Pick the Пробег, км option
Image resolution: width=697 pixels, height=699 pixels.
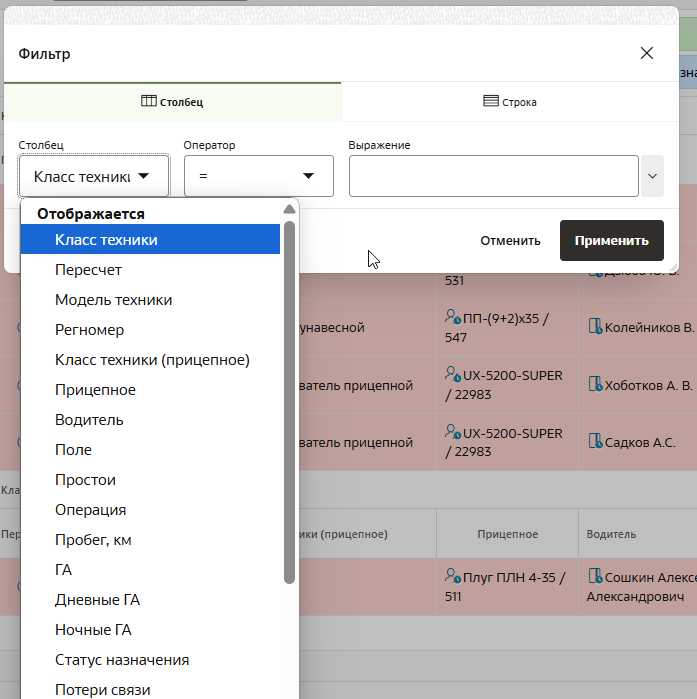coord(93,540)
